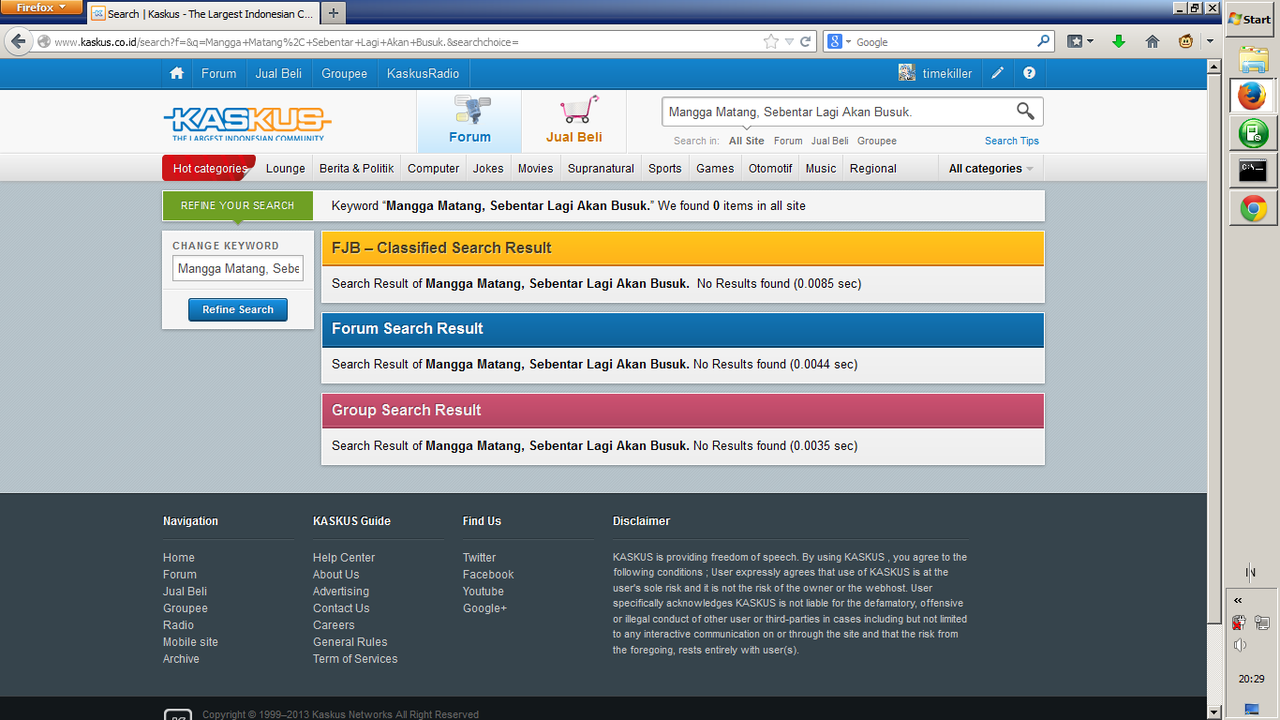Open the Otomotif category

tap(771, 168)
